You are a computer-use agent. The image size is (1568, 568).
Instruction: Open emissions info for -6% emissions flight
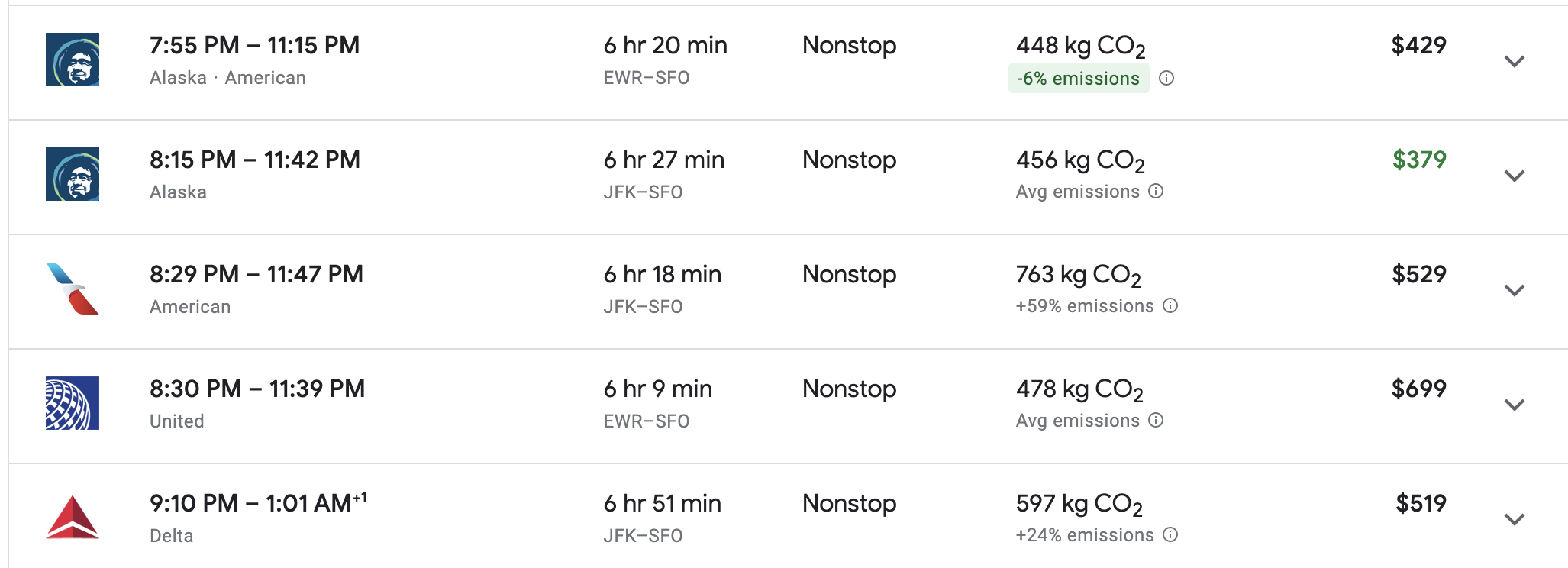[x=1166, y=78]
